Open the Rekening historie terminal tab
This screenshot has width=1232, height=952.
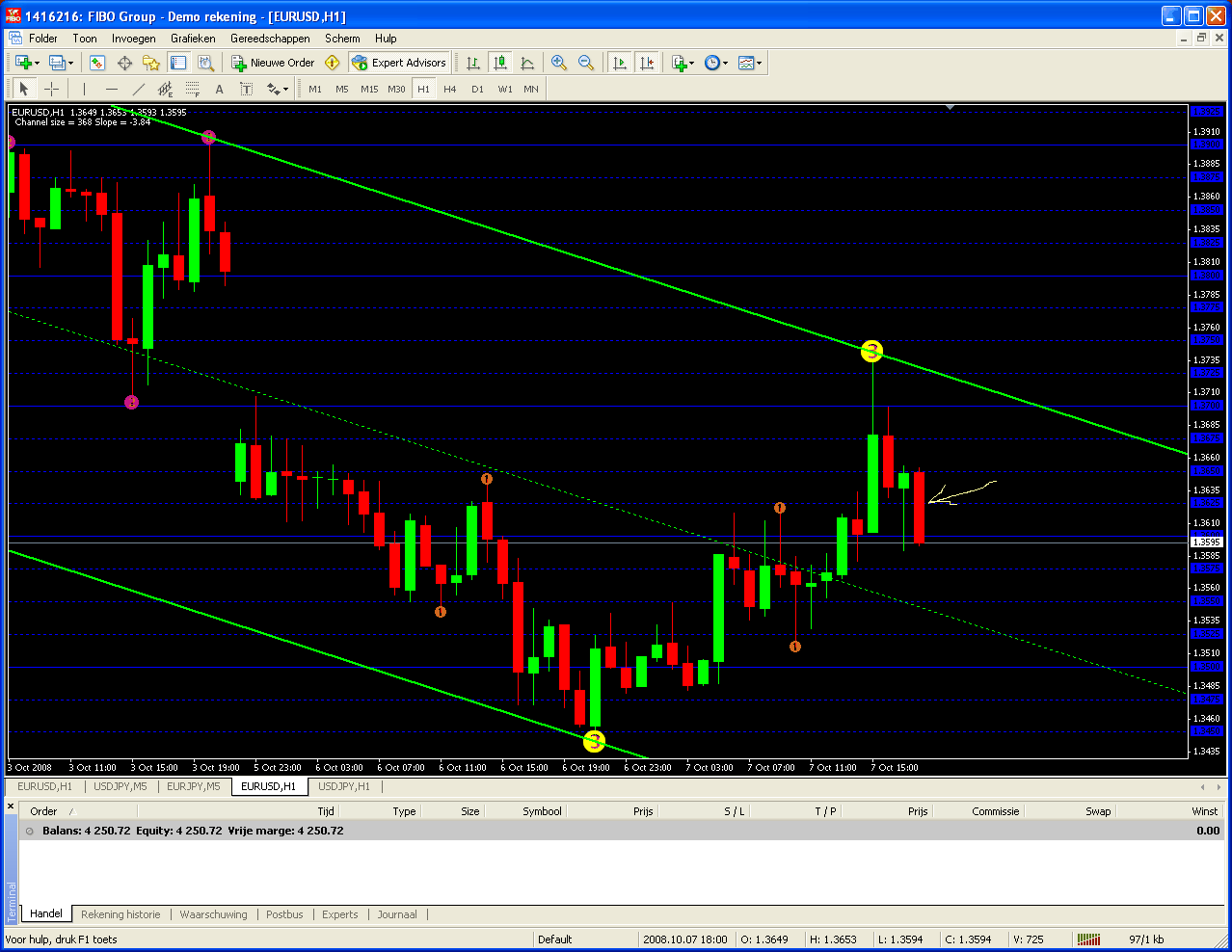(x=121, y=914)
